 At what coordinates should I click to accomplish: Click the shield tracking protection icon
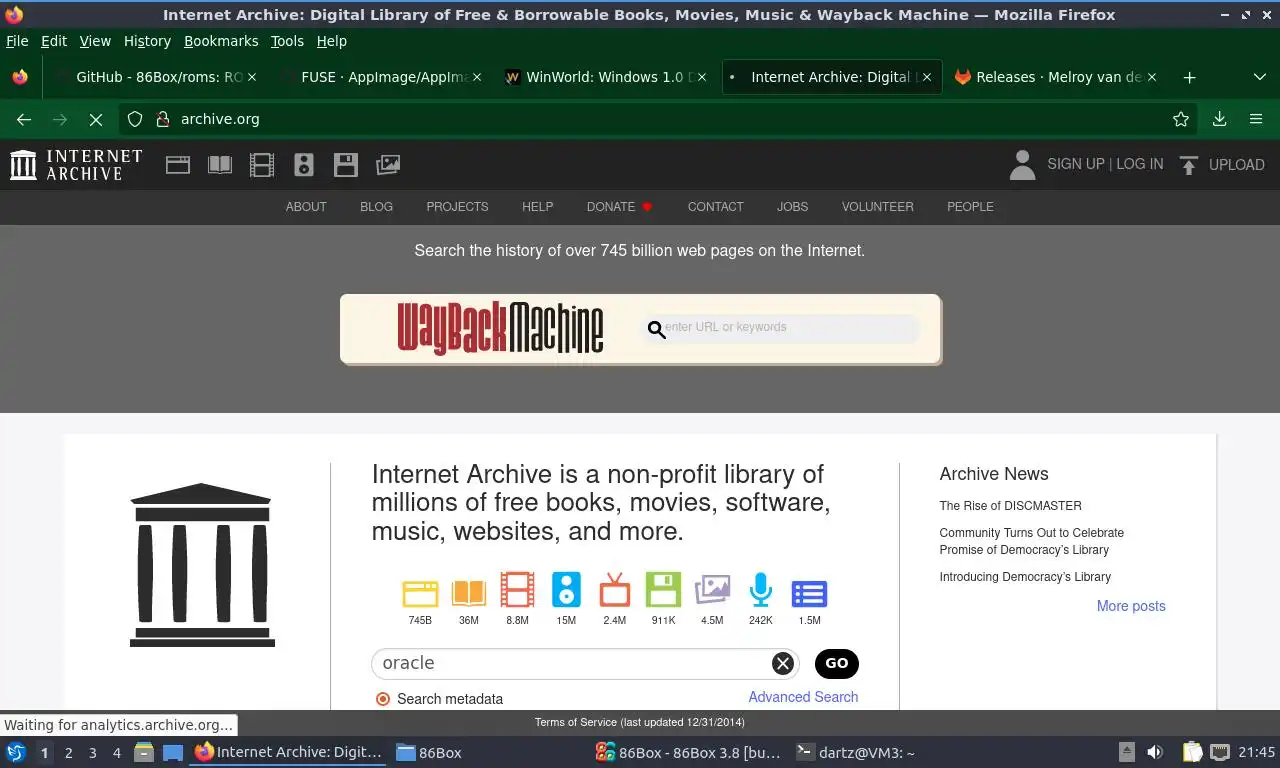point(135,119)
